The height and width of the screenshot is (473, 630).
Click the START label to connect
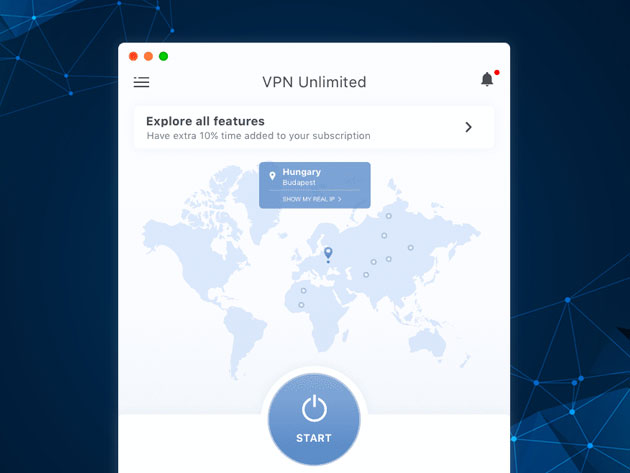[x=314, y=438]
